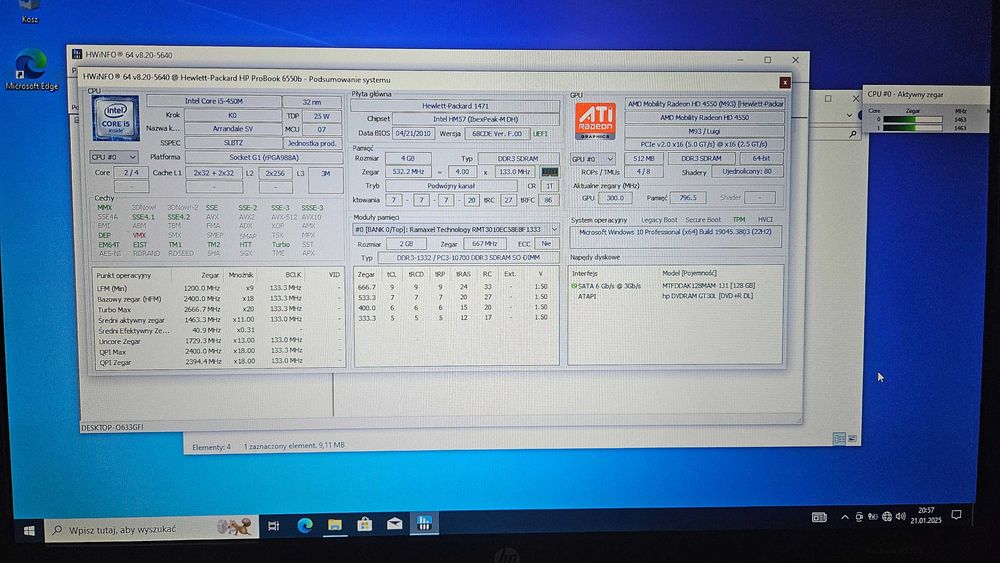Click the Secure Boot status label
Image resolution: width=1000 pixels, height=563 pixels.
point(703,220)
